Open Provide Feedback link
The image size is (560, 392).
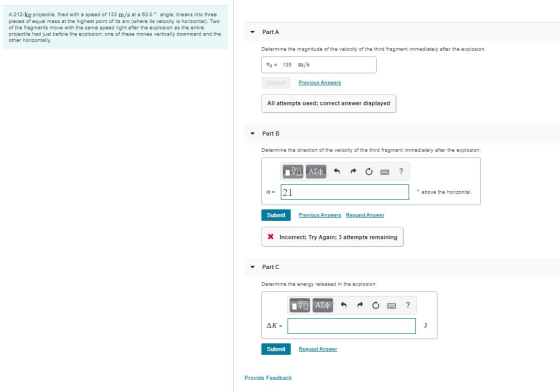click(268, 378)
